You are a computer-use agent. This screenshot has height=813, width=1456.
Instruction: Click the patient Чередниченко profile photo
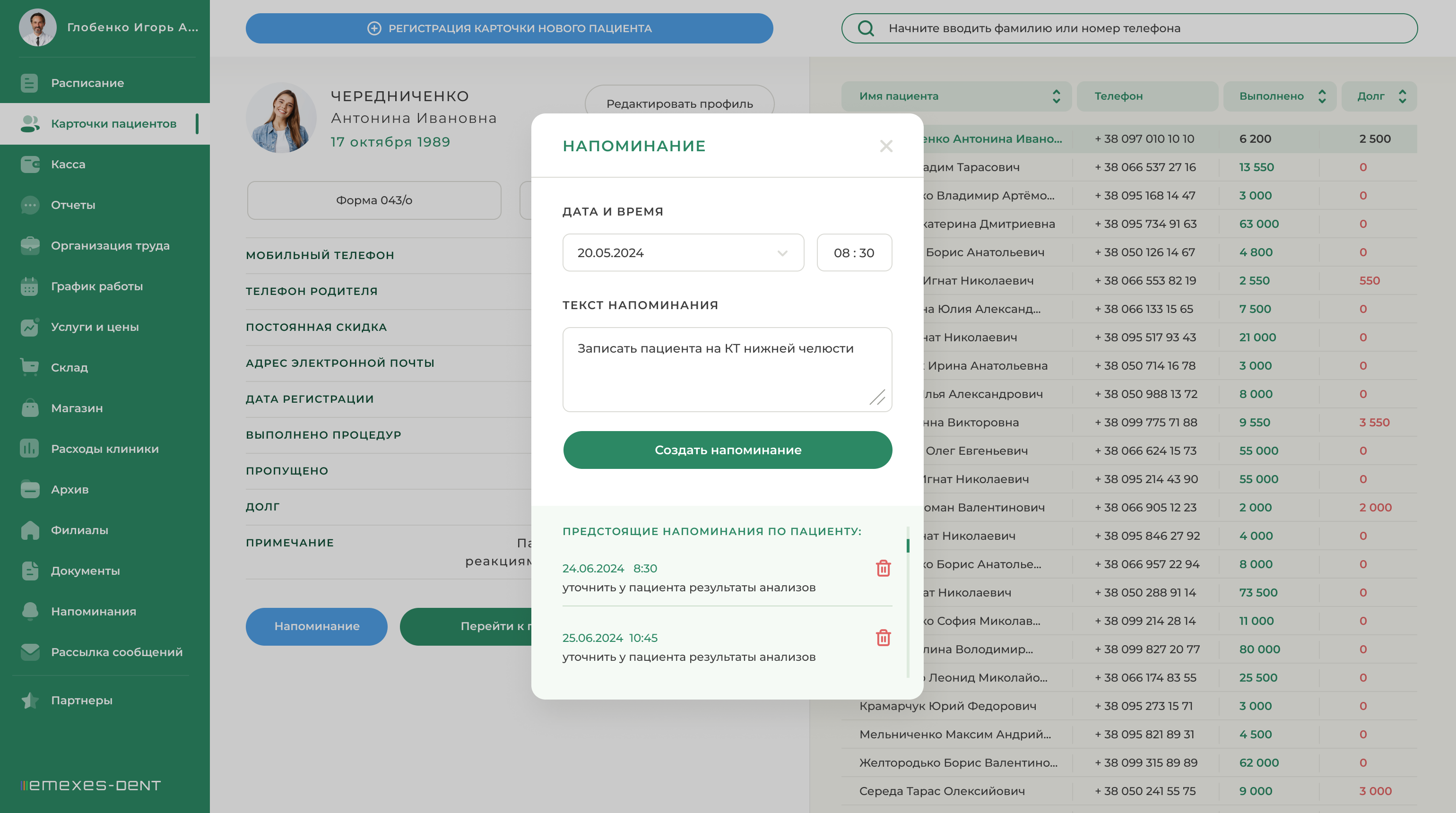(281, 118)
